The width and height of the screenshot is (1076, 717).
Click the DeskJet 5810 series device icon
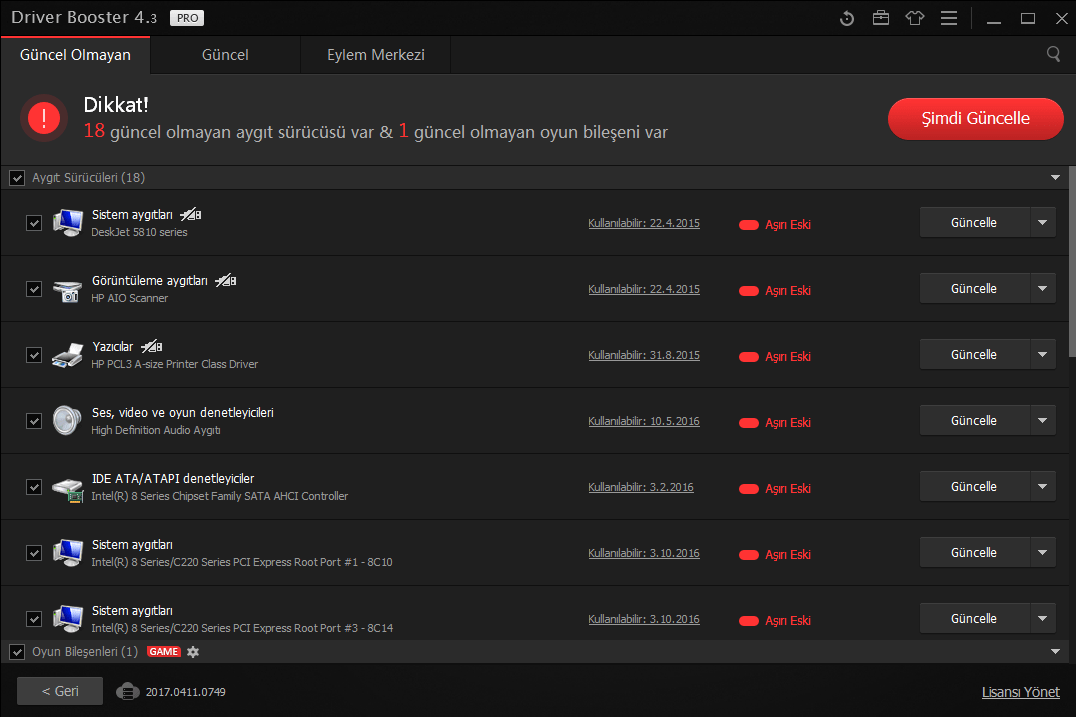[x=67, y=222]
